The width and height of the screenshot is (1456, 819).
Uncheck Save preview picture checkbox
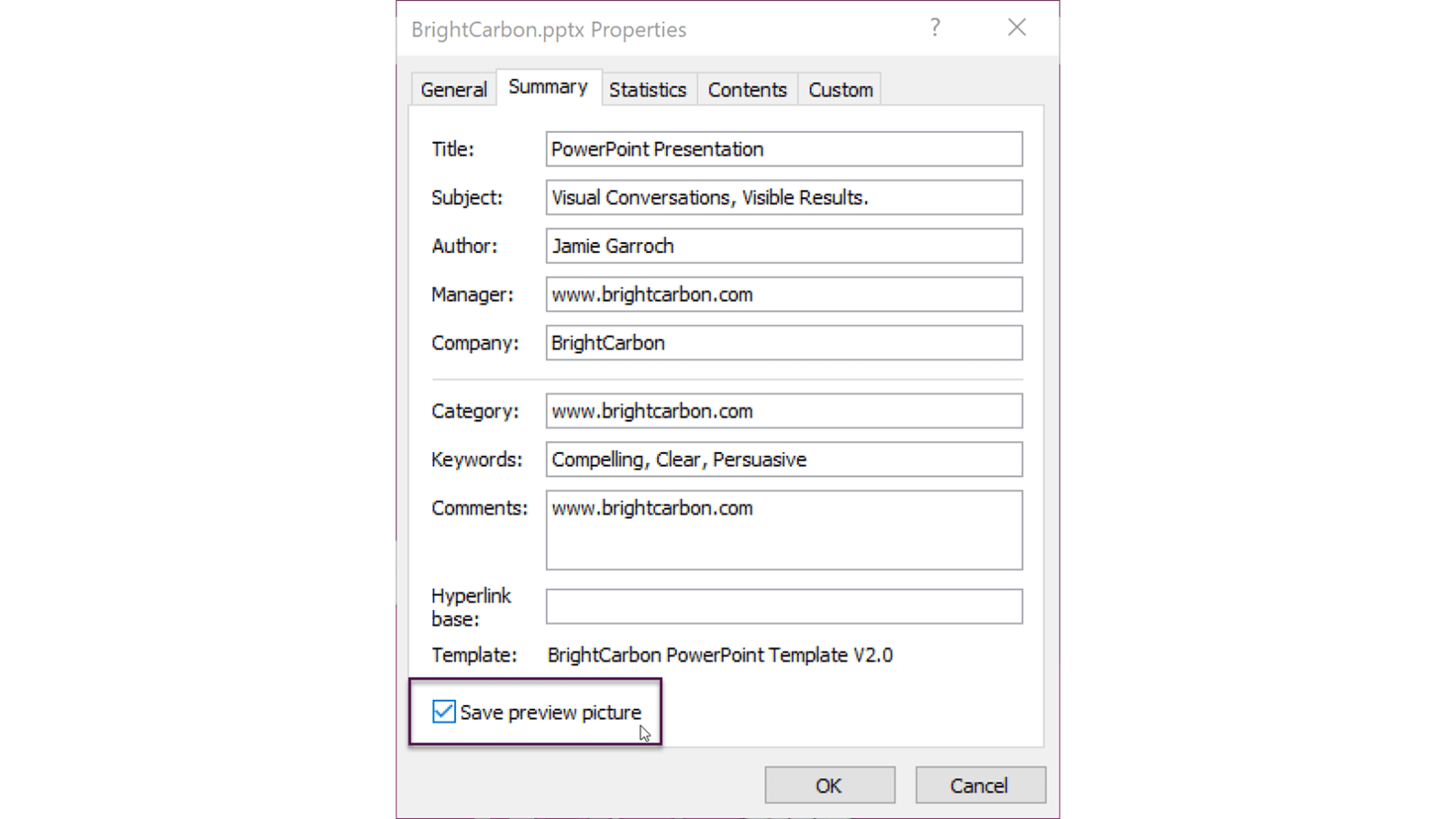(x=444, y=712)
